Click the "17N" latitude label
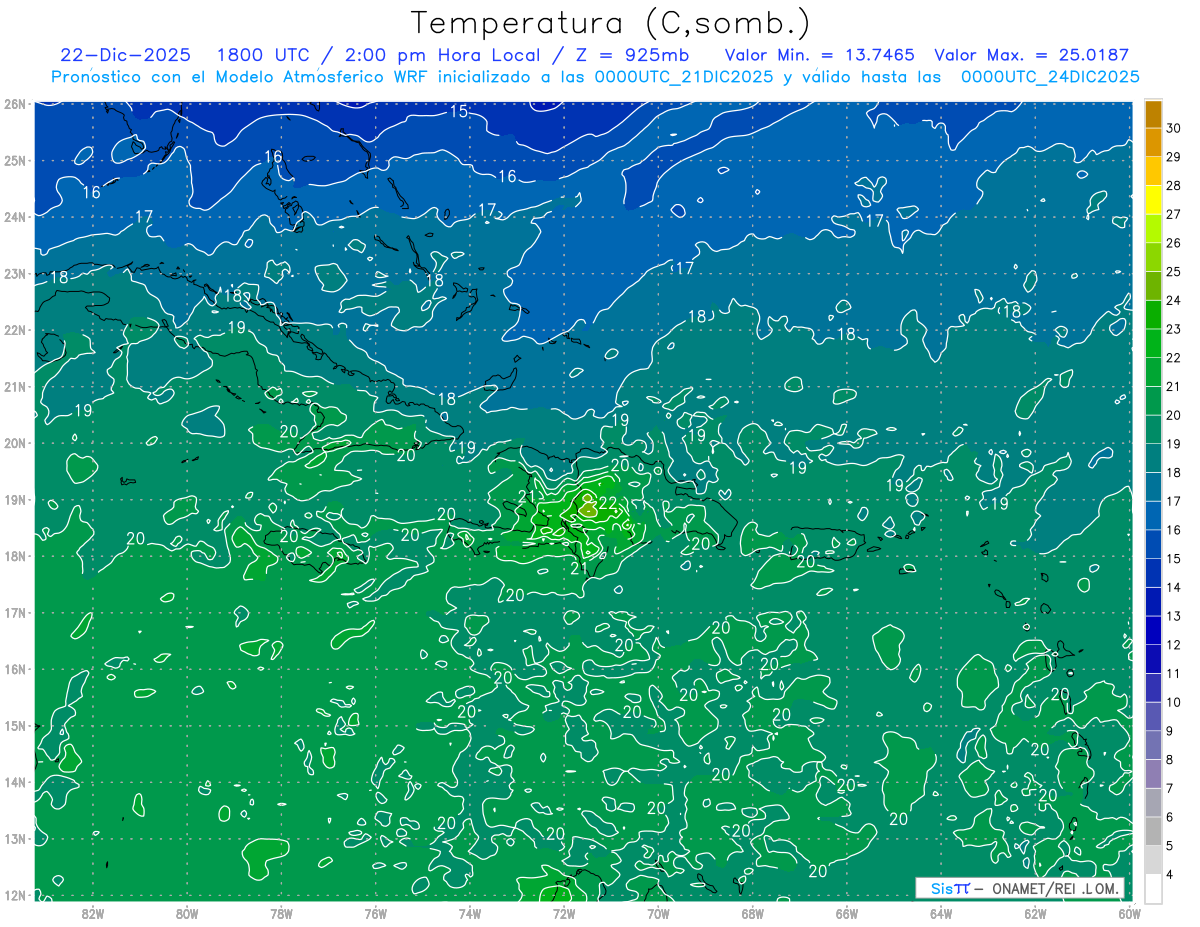1200x927 pixels. click(14, 613)
